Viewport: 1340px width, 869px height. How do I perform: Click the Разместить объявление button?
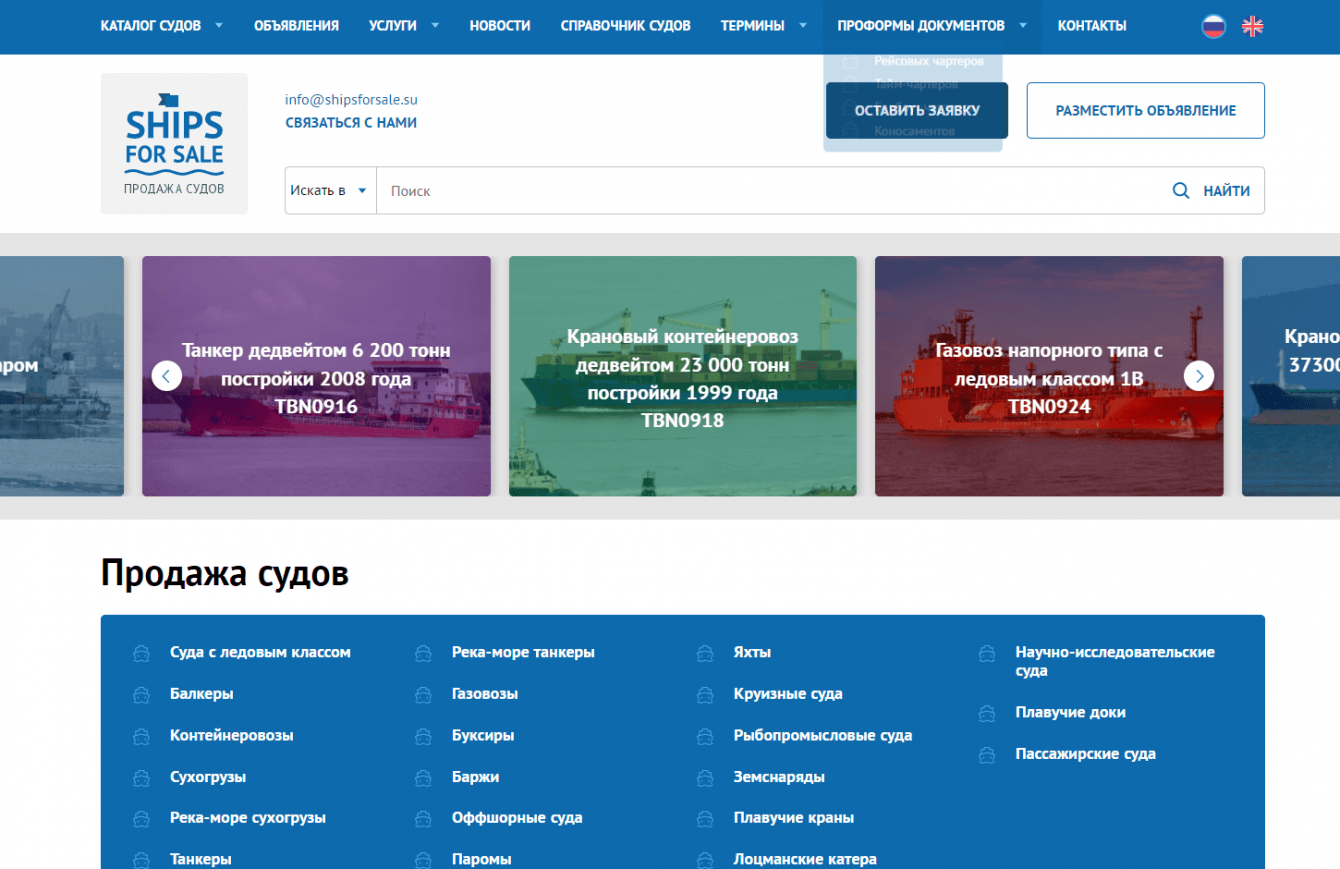pos(1146,110)
